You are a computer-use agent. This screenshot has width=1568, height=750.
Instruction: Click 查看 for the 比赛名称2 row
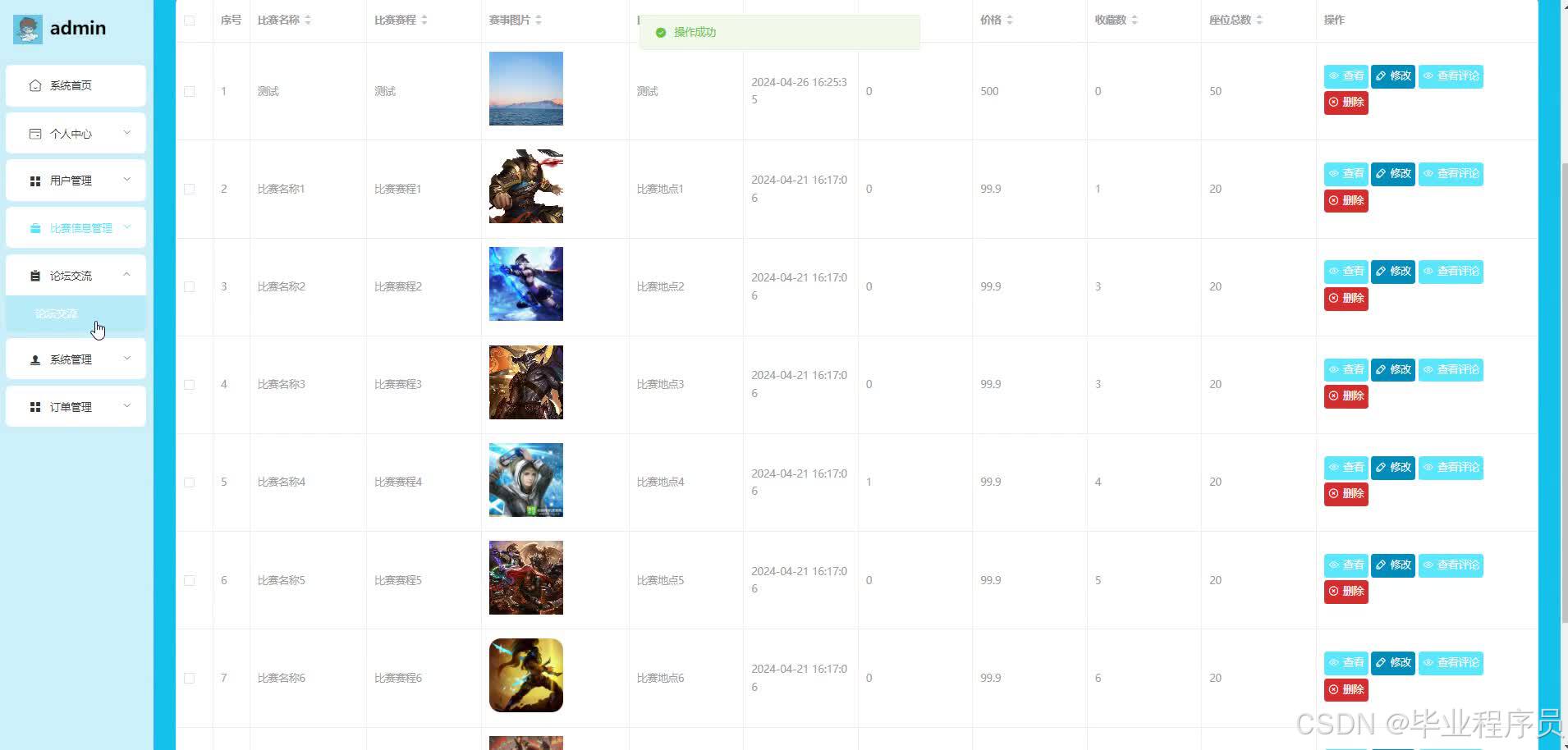(1346, 272)
